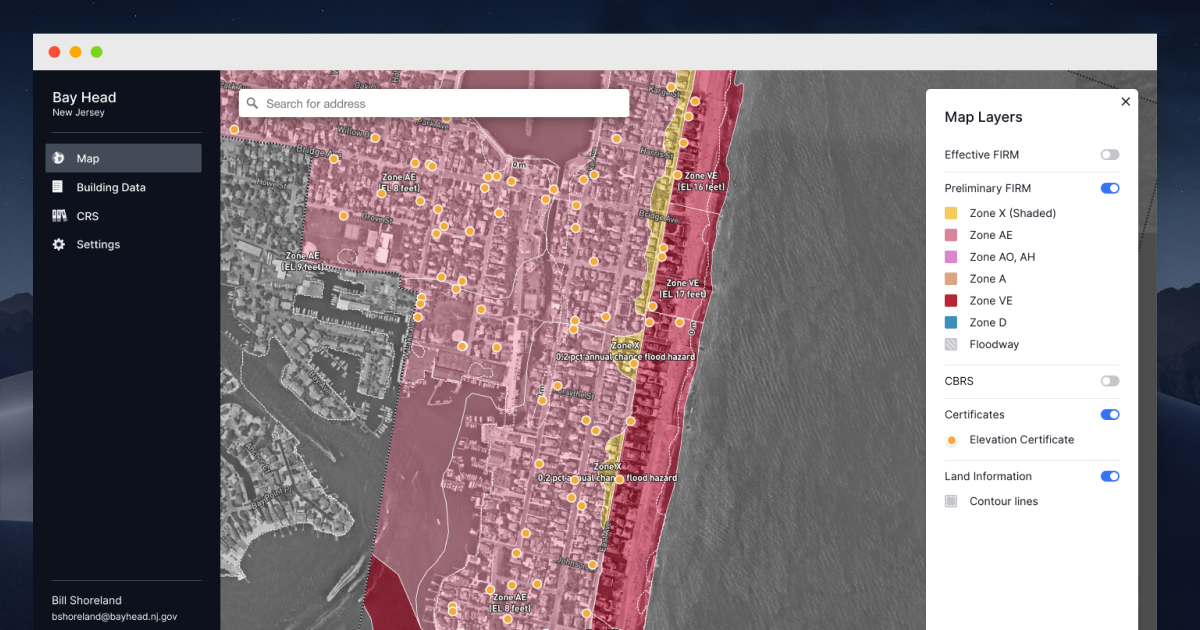Click the Elevation Certificate orange dot legend icon
Viewport: 1200px width, 630px height.
(951, 440)
